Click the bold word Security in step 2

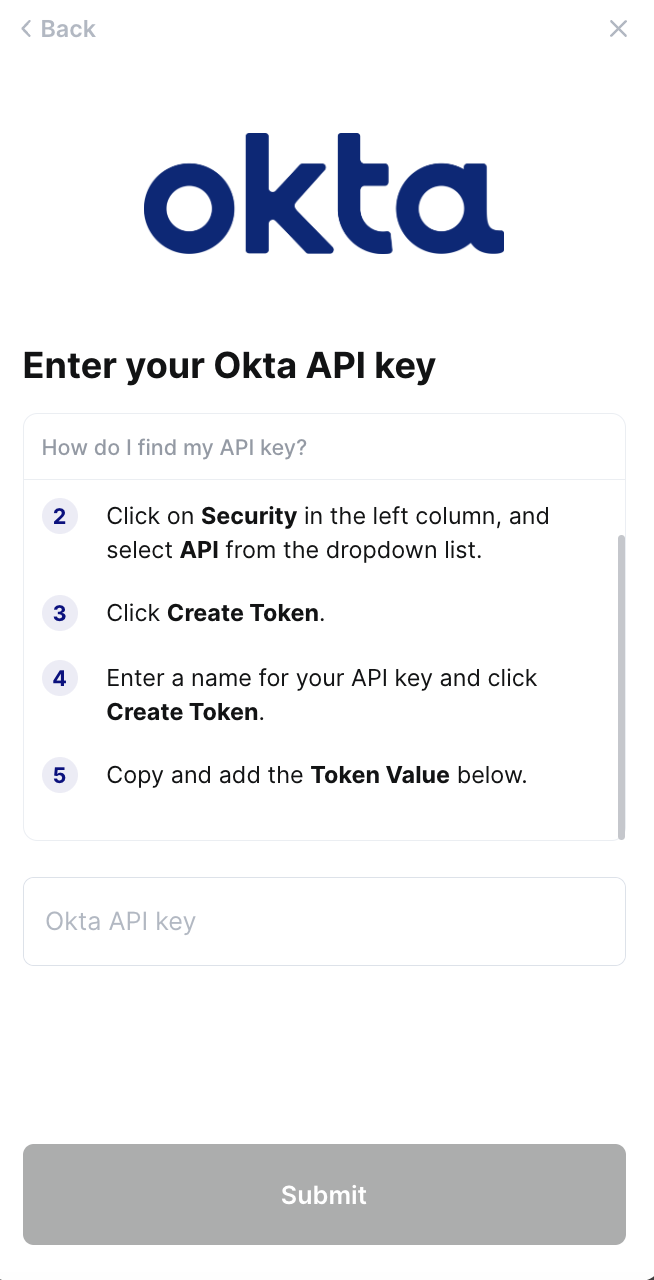point(249,516)
